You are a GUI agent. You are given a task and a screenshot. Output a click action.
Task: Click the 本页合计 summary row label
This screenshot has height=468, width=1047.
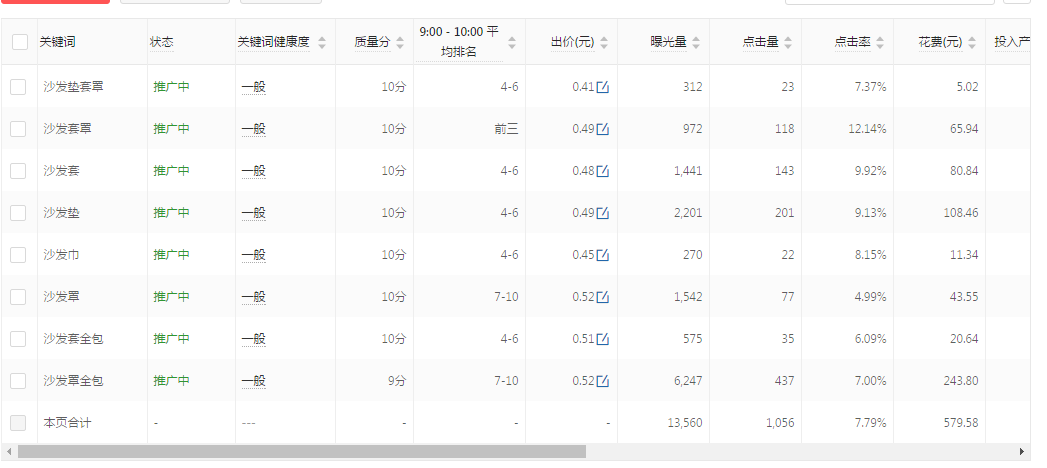[x=67, y=423]
